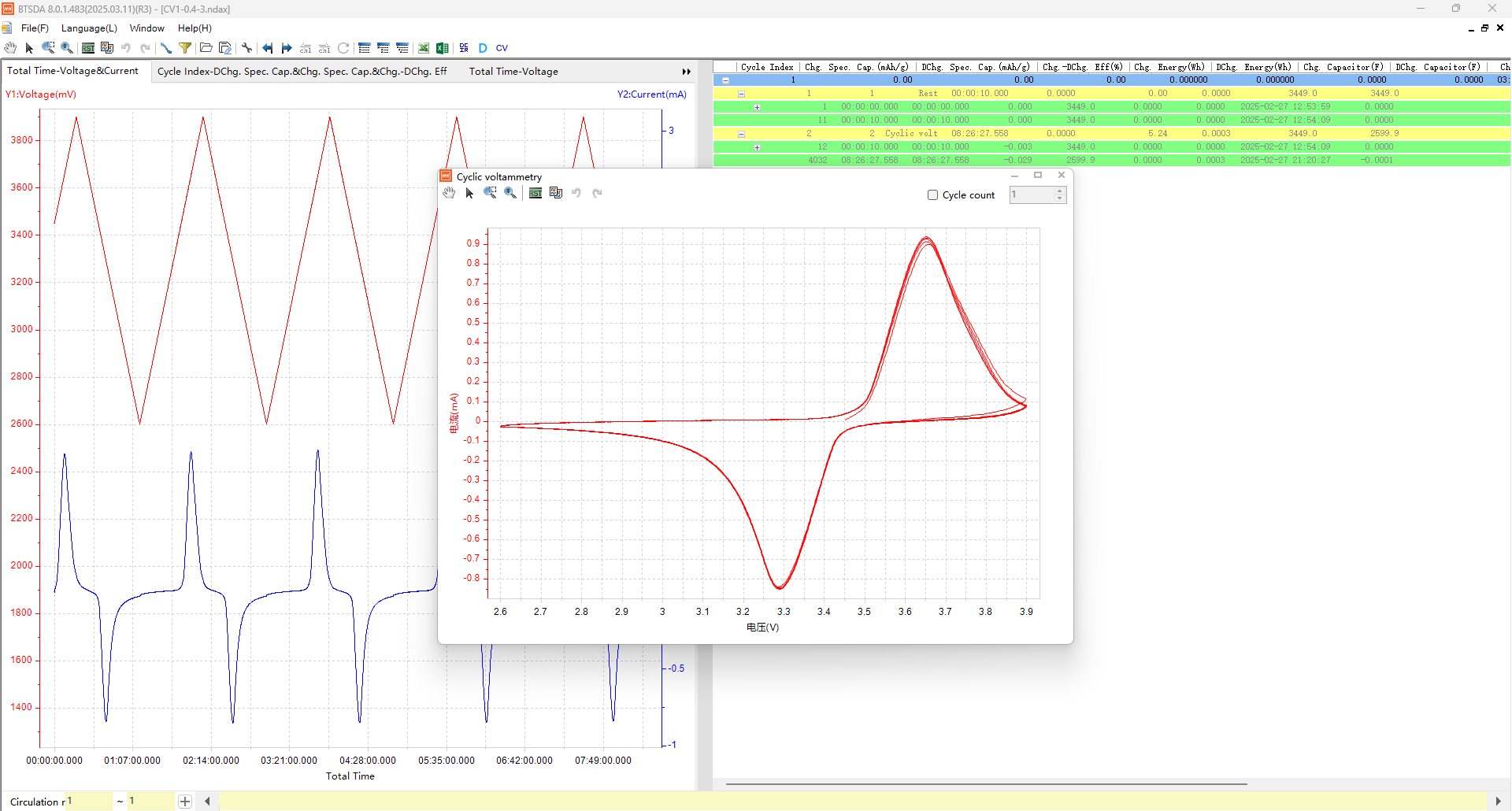Collapse the Cyclic volt step row
This screenshot has width=1512, height=811.
click(741, 134)
